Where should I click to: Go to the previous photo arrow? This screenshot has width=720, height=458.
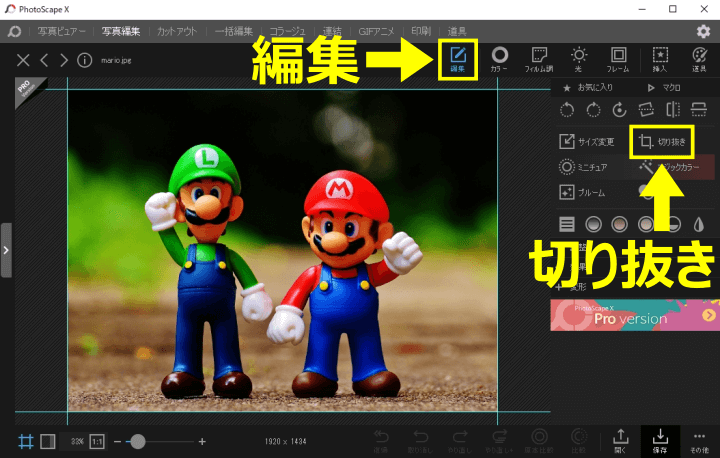44,60
